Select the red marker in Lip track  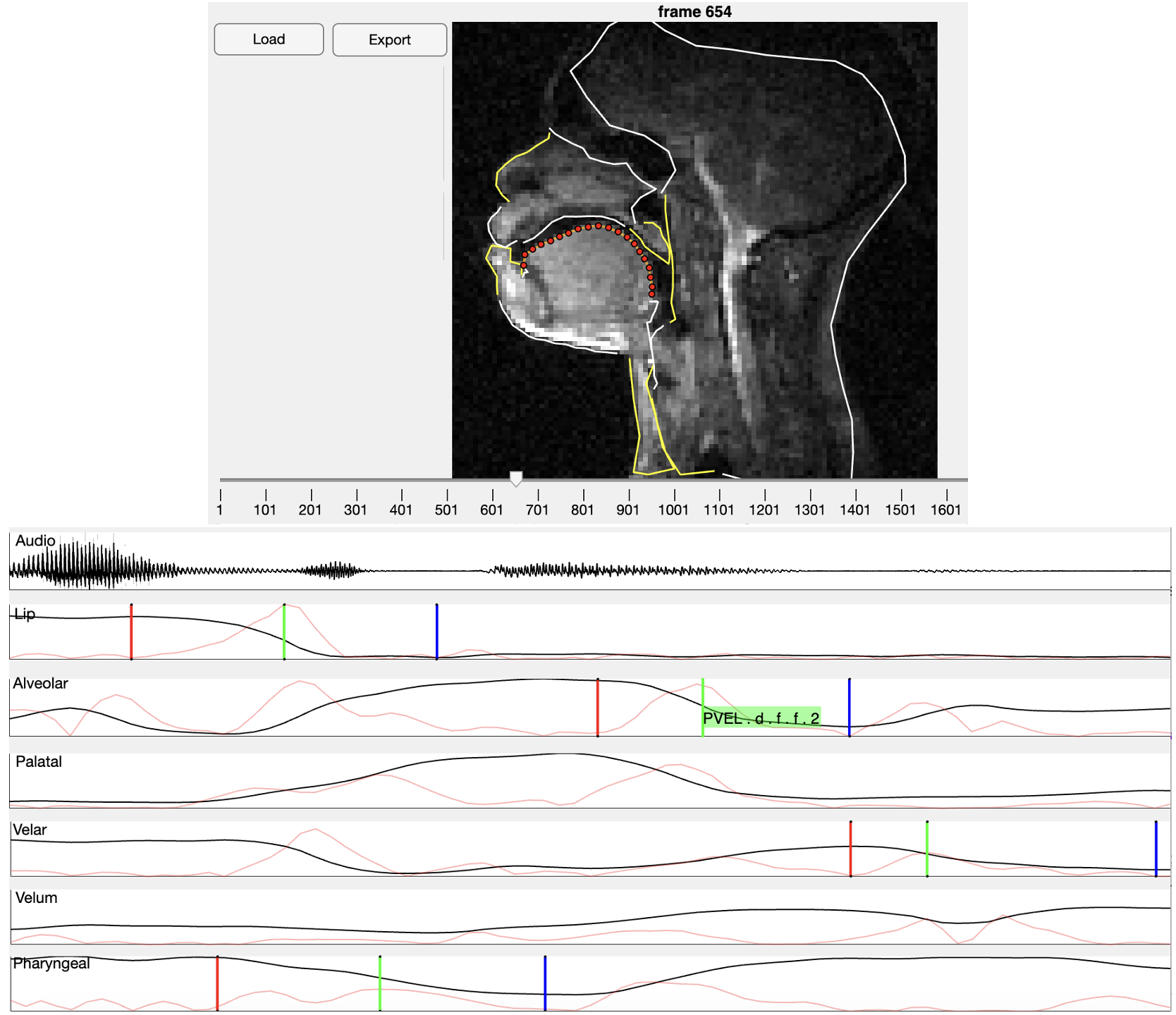(131, 632)
